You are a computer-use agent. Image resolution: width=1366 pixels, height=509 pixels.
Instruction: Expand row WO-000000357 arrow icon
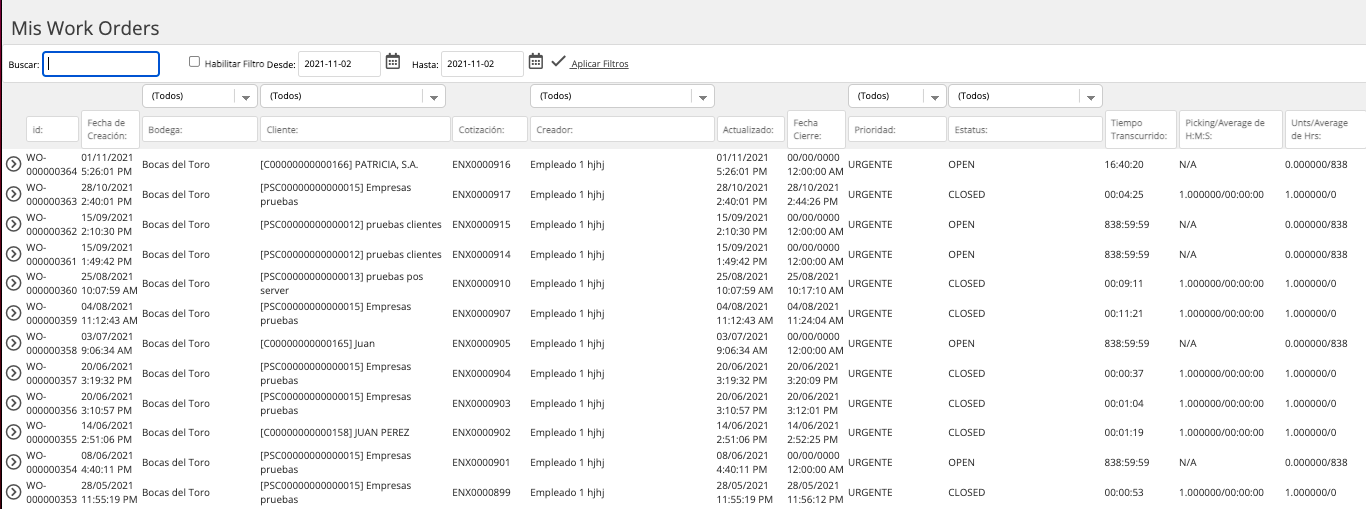tap(13, 373)
